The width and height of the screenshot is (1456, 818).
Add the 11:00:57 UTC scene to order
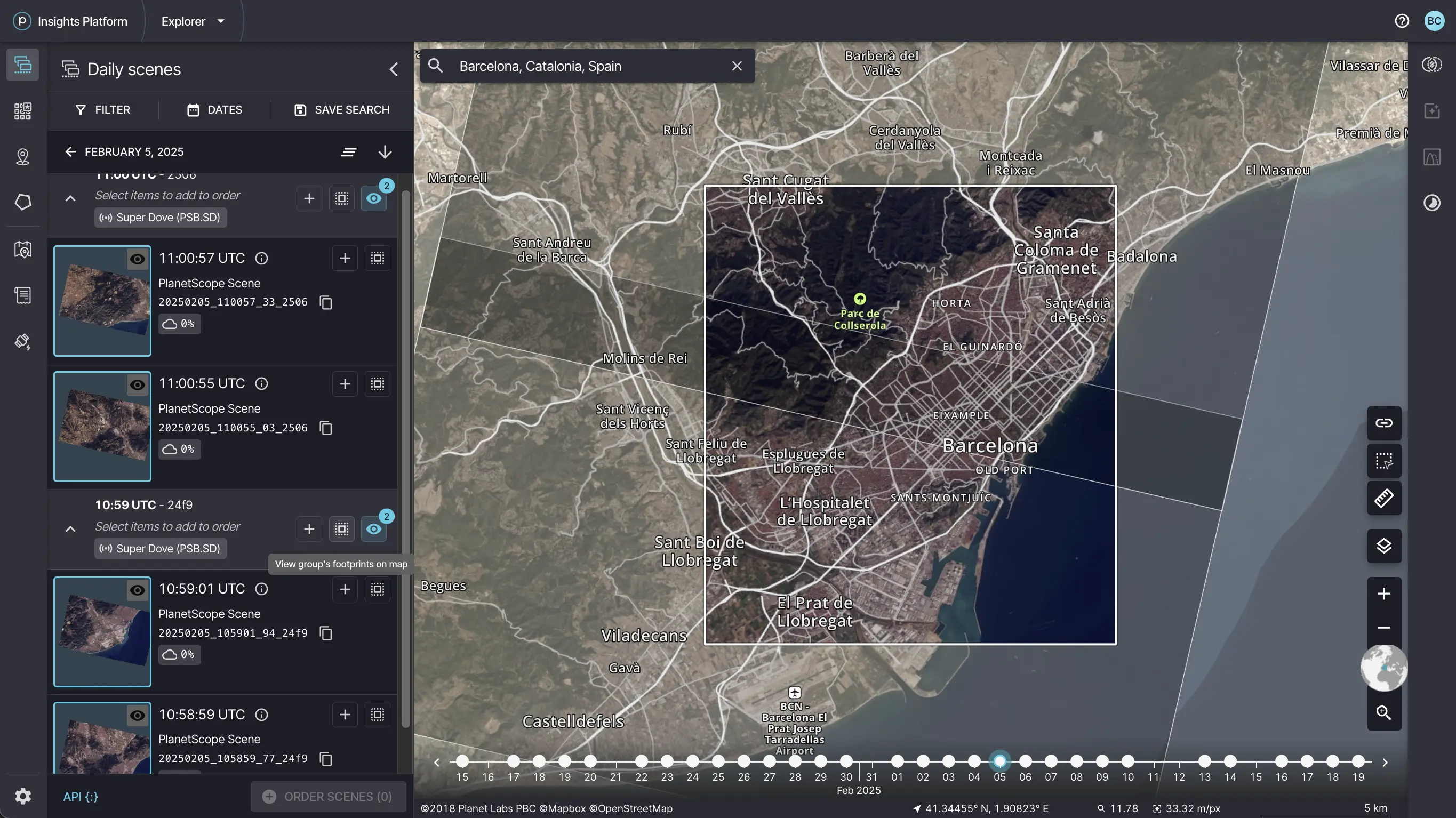tap(345, 258)
